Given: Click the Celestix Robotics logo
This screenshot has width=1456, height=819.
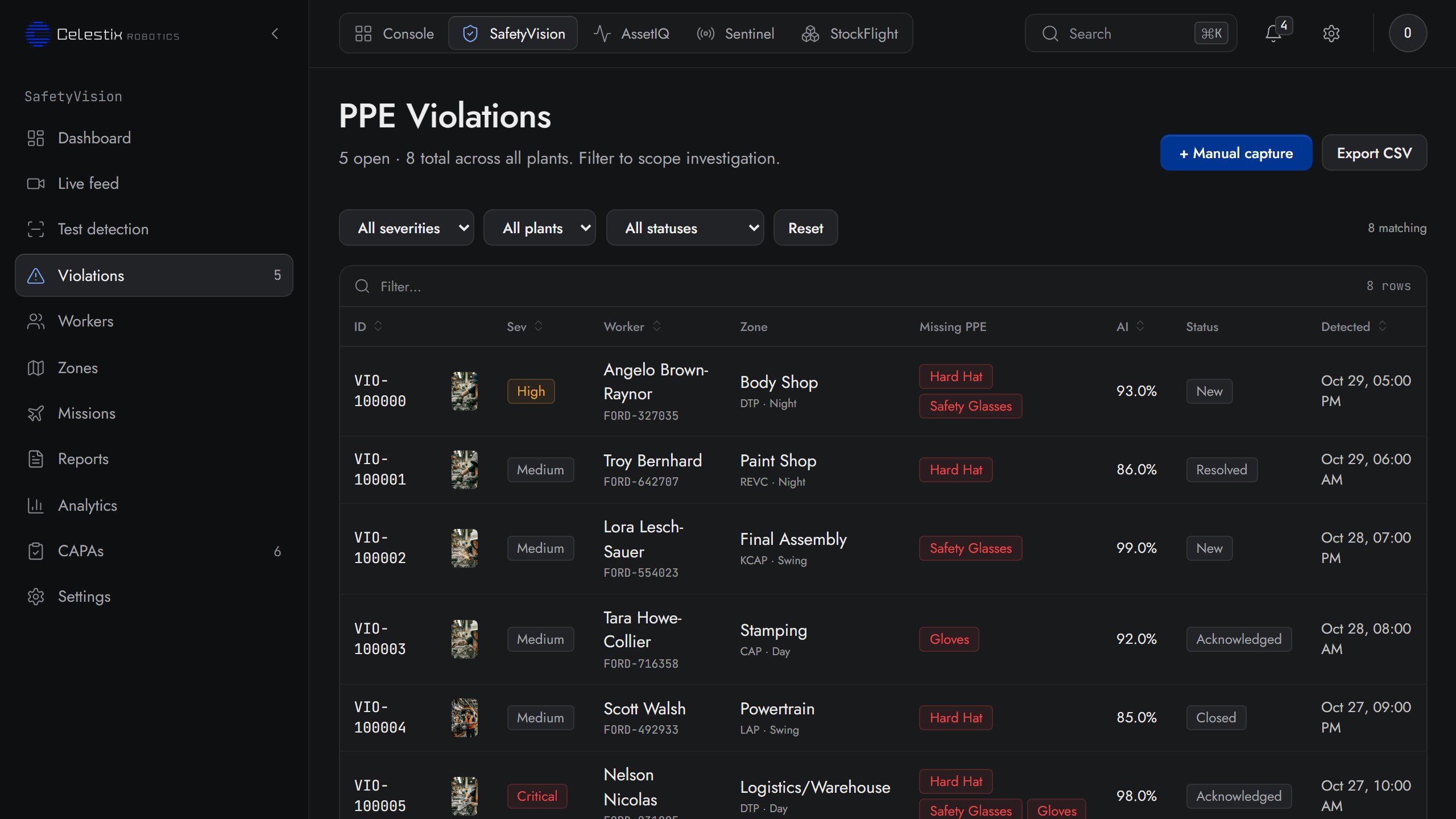Looking at the screenshot, I should click(x=102, y=34).
